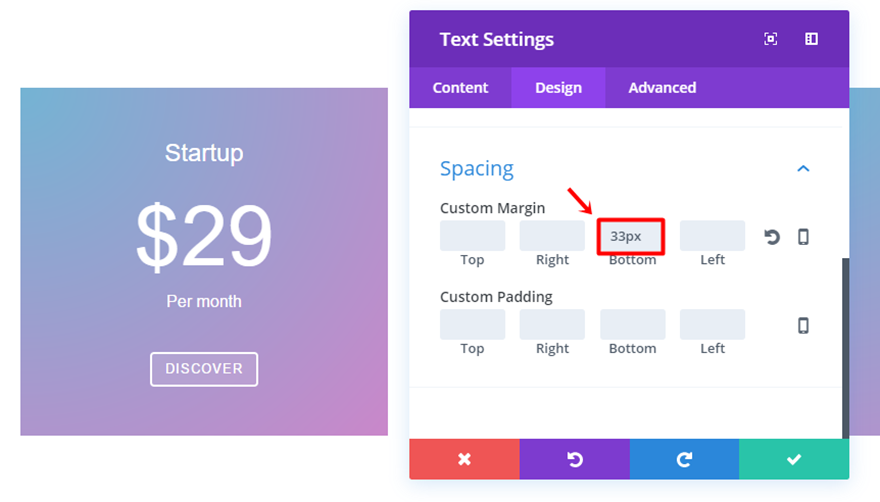
Task: Focus the Custom Margin Bottom field
Action: (x=632, y=237)
